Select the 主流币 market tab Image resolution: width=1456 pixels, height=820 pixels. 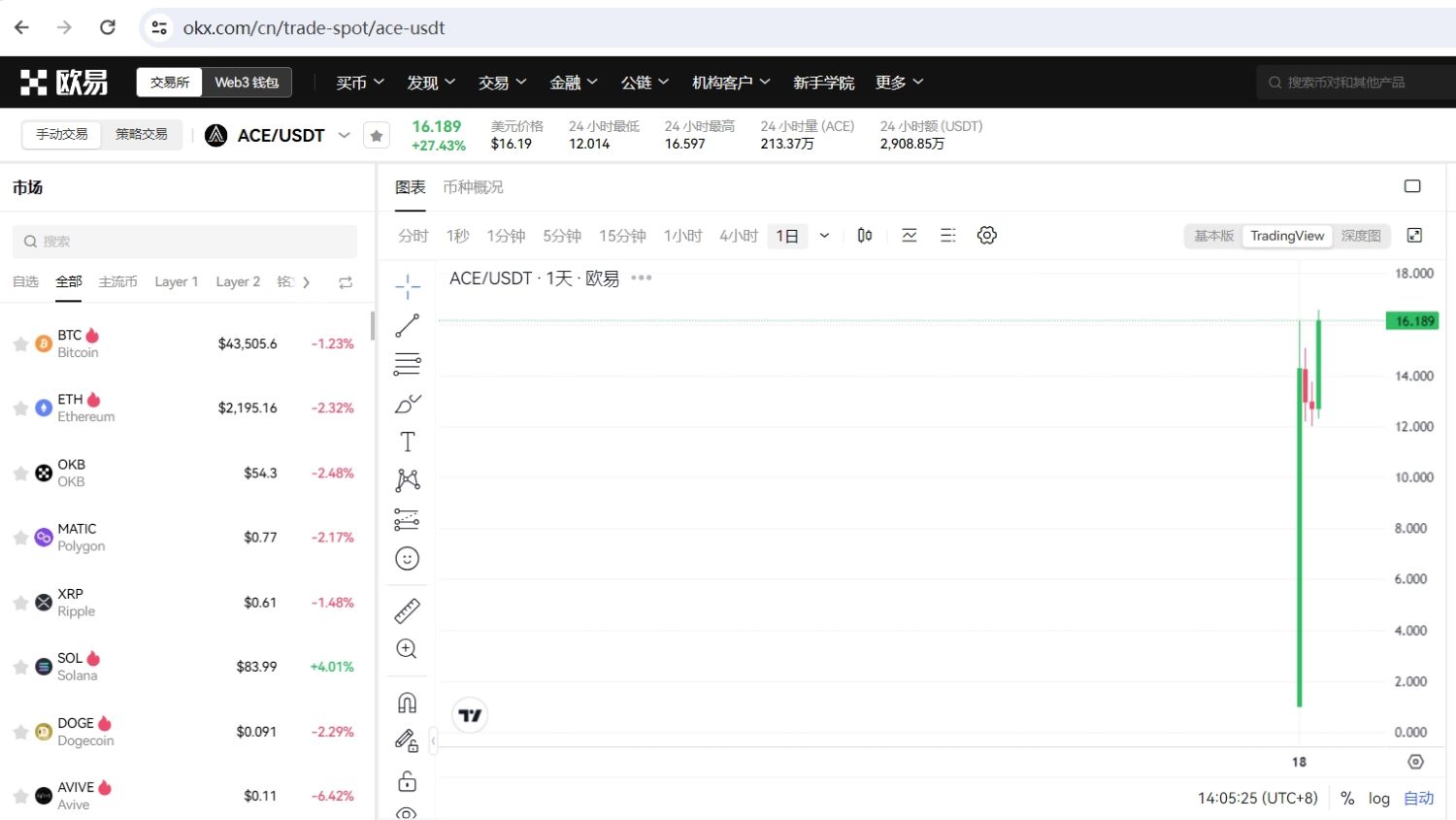(117, 281)
